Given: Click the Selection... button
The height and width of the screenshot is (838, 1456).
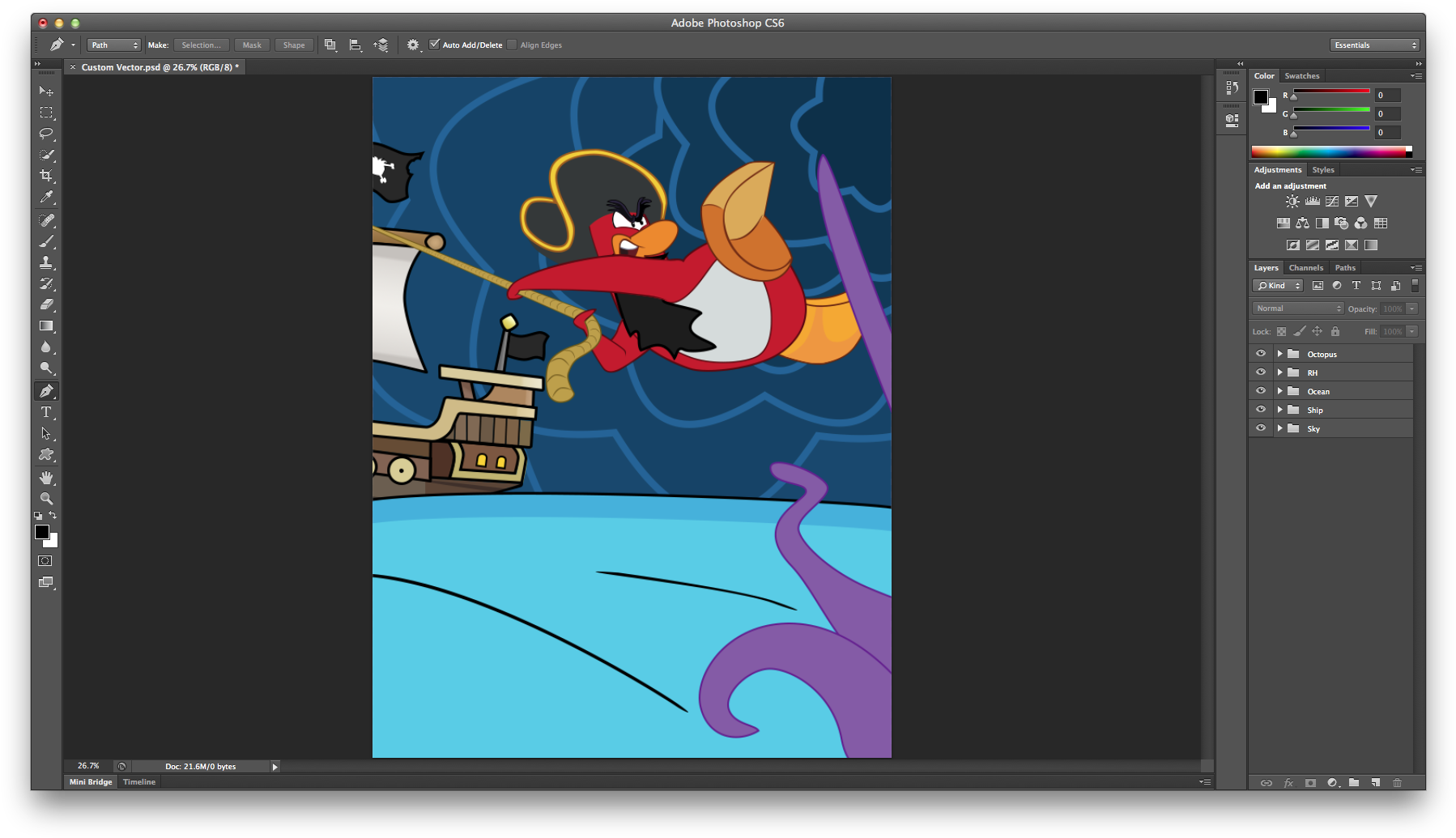Looking at the screenshot, I should pyautogui.click(x=201, y=45).
